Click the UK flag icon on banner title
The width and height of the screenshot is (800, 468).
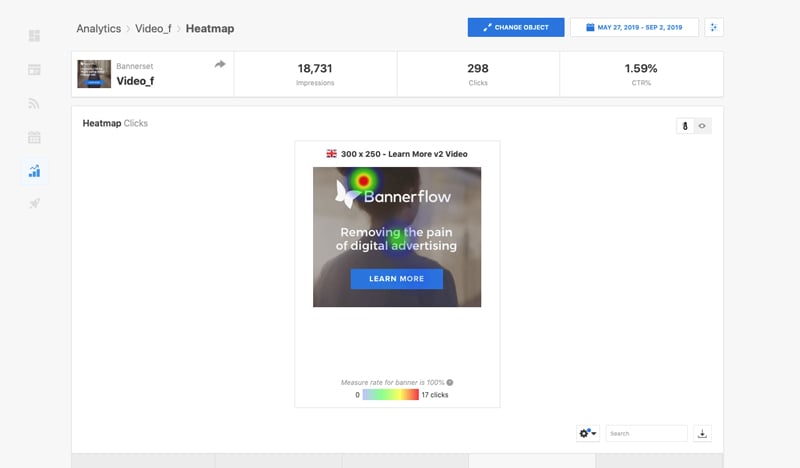click(x=332, y=154)
